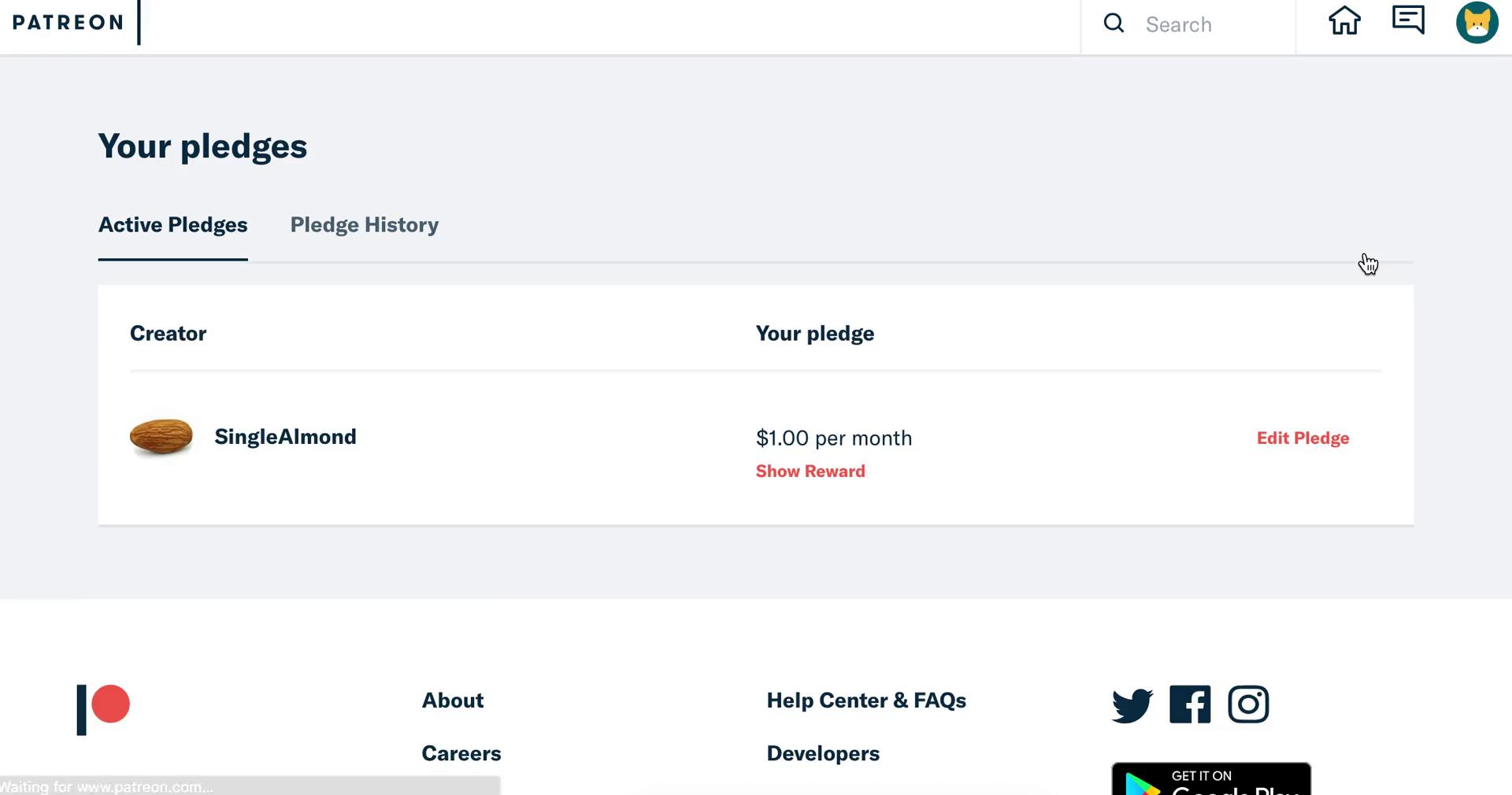
Task: Open the Careers footer link
Action: (461, 753)
